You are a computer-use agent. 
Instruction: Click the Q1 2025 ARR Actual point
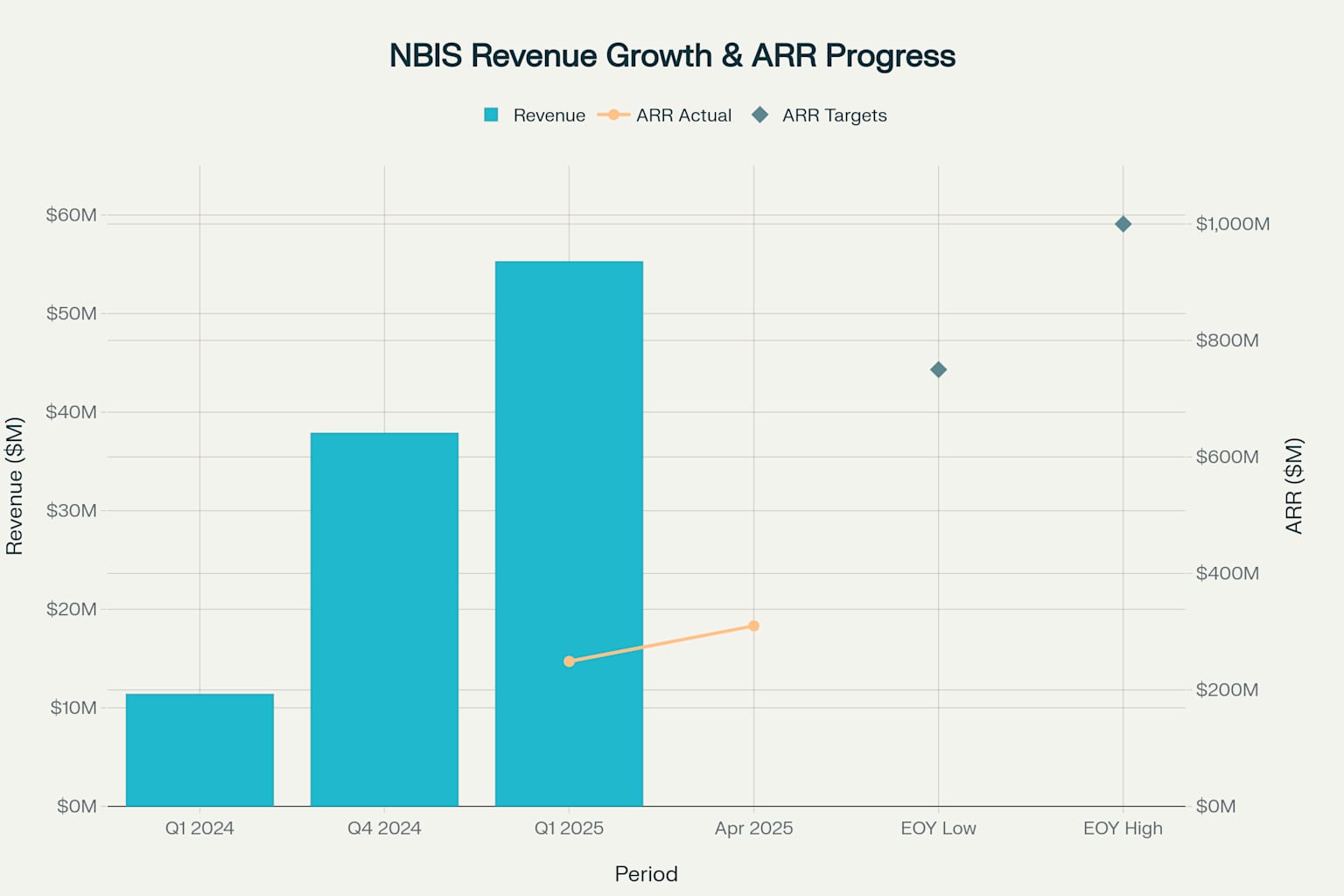coord(569,661)
